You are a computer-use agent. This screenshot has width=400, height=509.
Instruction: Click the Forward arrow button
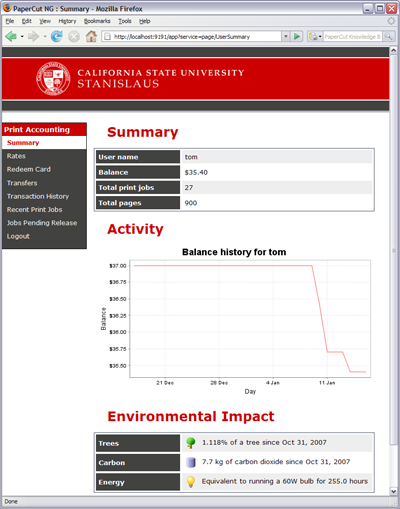[33, 36]
